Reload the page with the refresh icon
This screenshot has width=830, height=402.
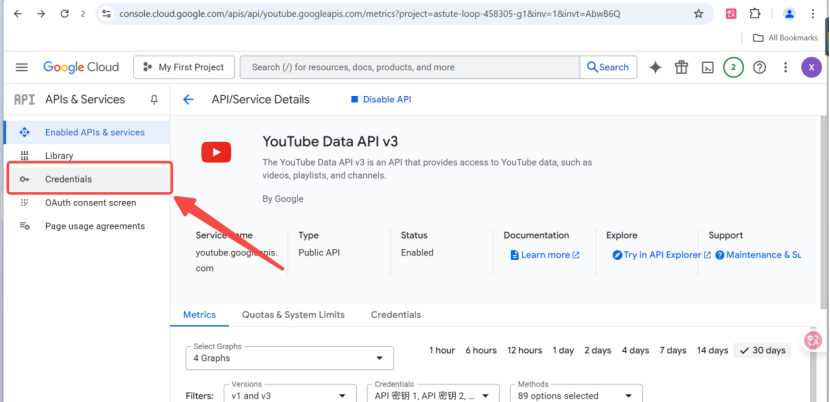click(65, 14)
